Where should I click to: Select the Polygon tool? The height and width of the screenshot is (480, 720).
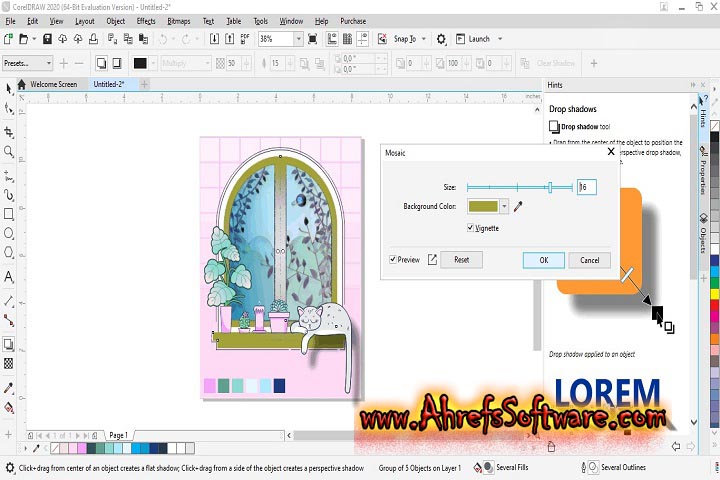coord(8,252)
